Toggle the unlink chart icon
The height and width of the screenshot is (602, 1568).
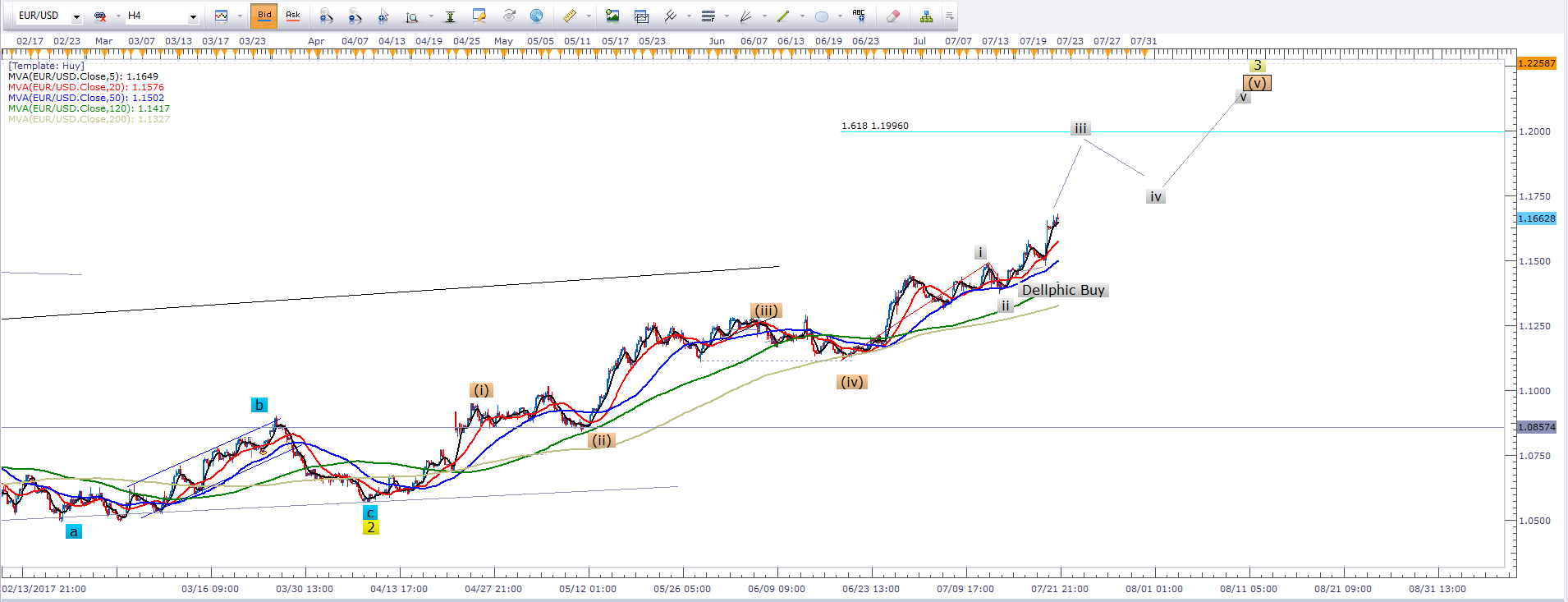click(x=100, y=16)
